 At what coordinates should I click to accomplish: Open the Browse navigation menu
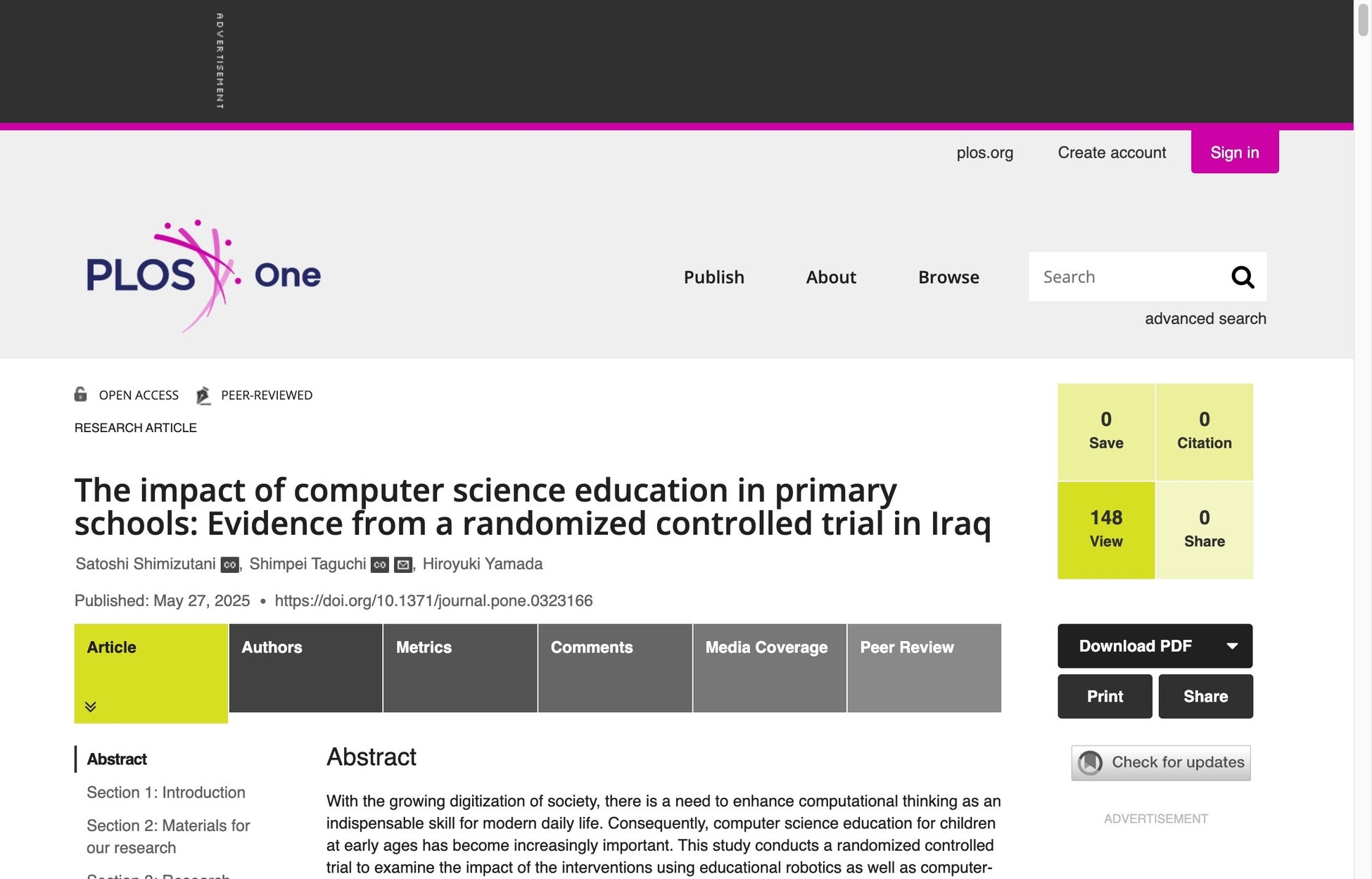pos(948,277)
